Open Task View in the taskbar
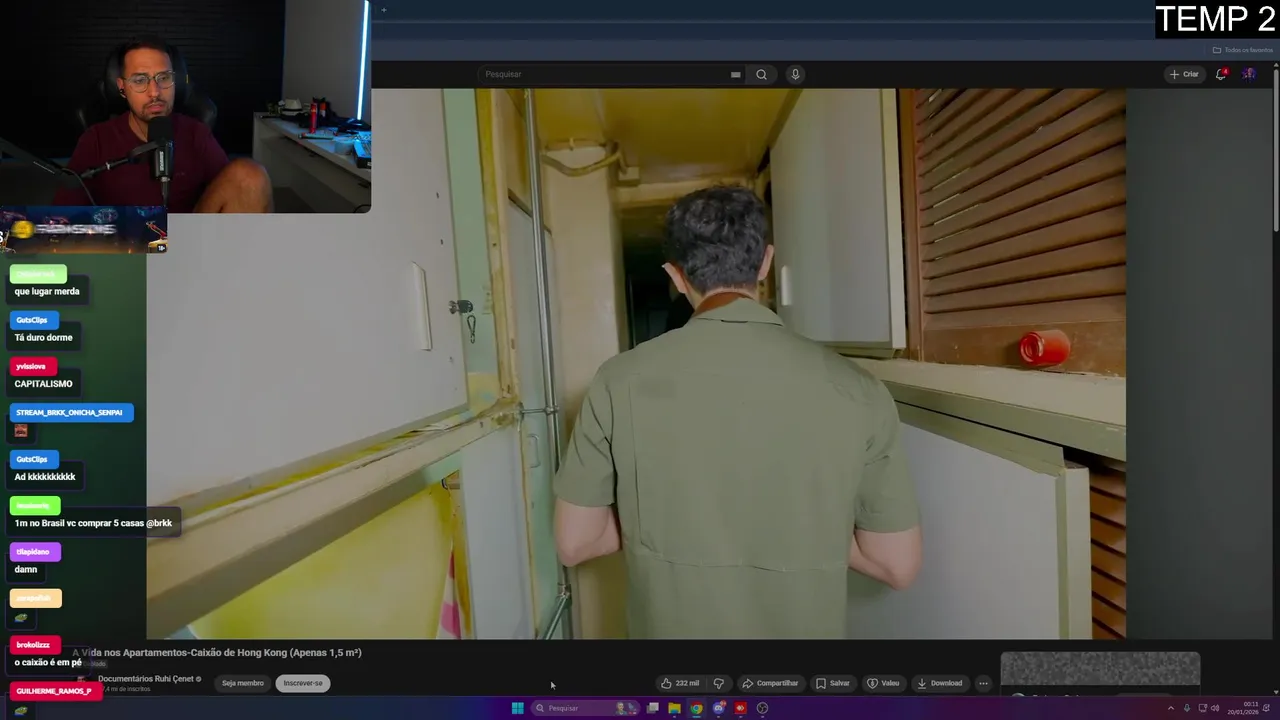 click(652, 708)
